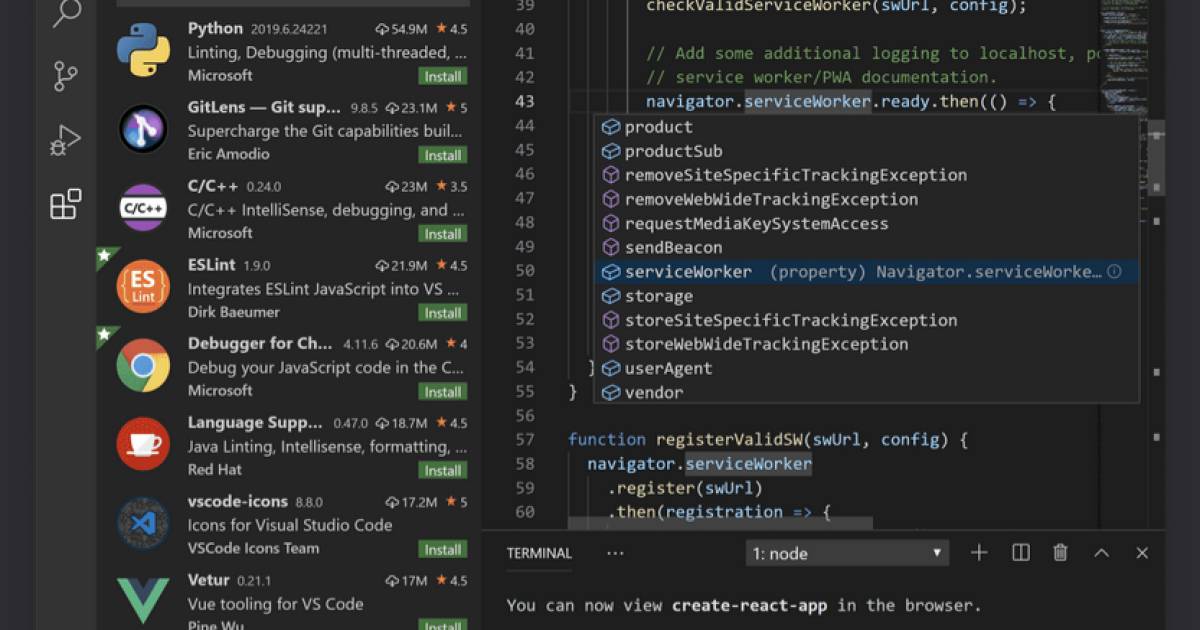
Task: Open the Vetur extension Install options
Action: [x=443, y=626]
